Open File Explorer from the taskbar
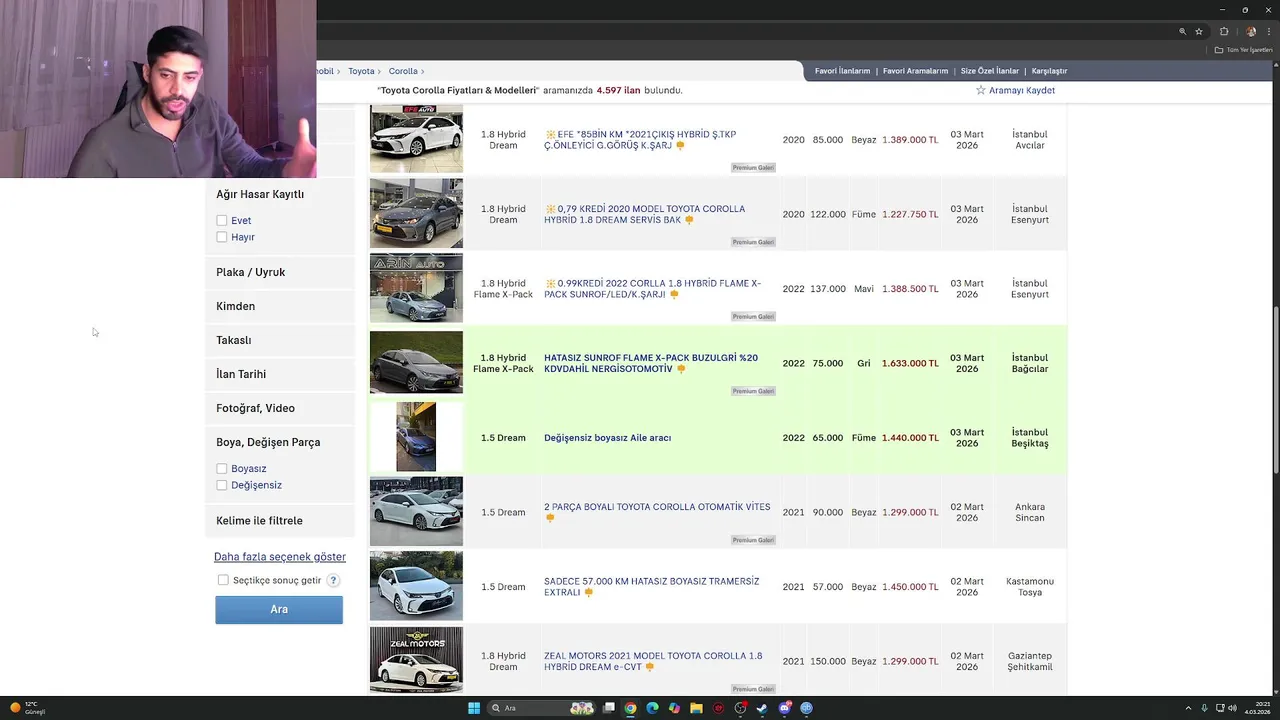The image size is (1280, 720). click(696, 708)
